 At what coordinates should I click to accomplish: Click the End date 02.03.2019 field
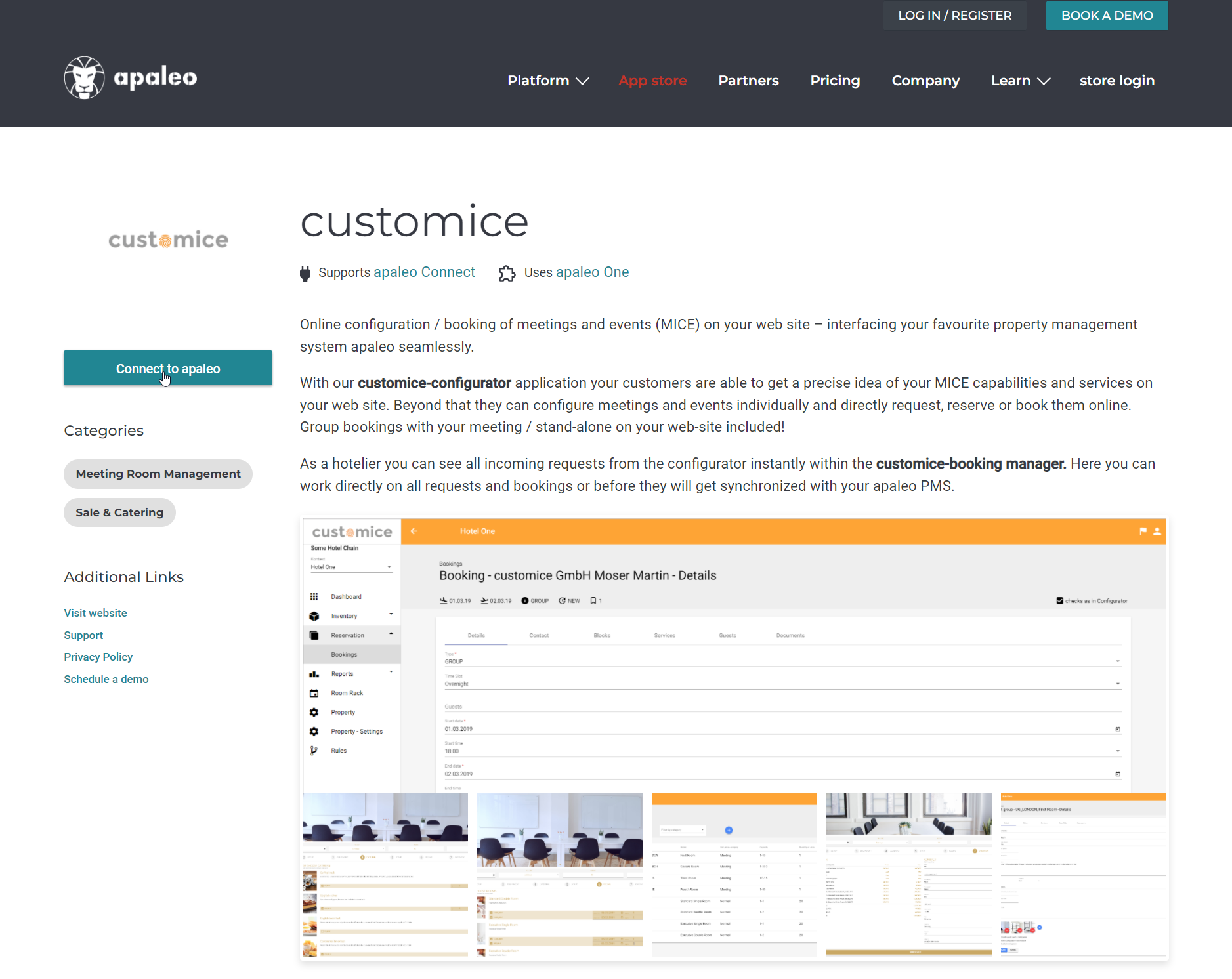(x=783, y=774)
